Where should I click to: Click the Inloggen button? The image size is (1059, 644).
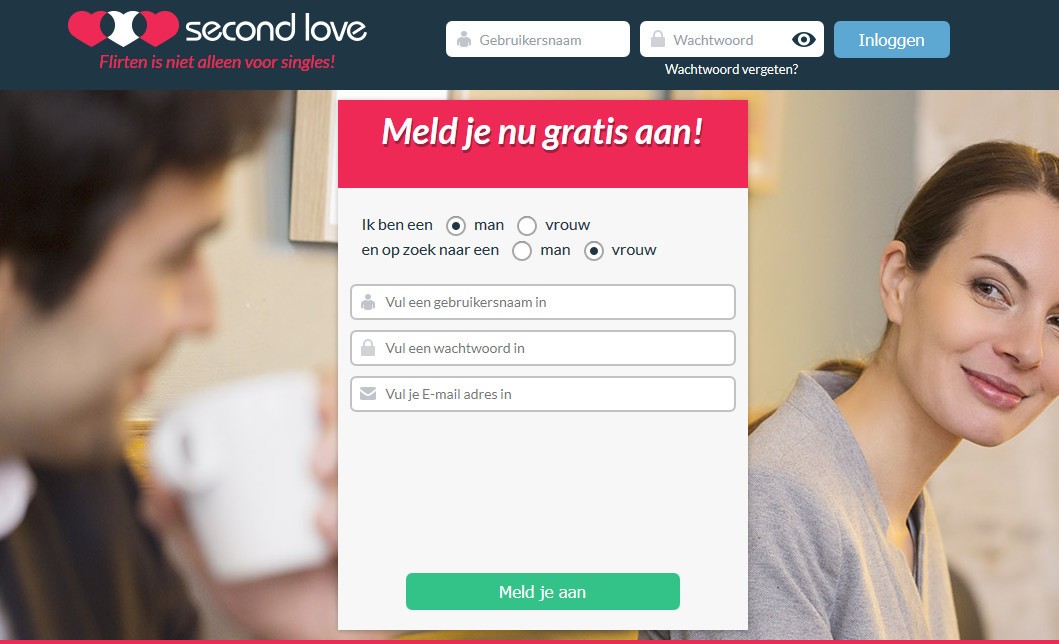[x=892, y=40]
